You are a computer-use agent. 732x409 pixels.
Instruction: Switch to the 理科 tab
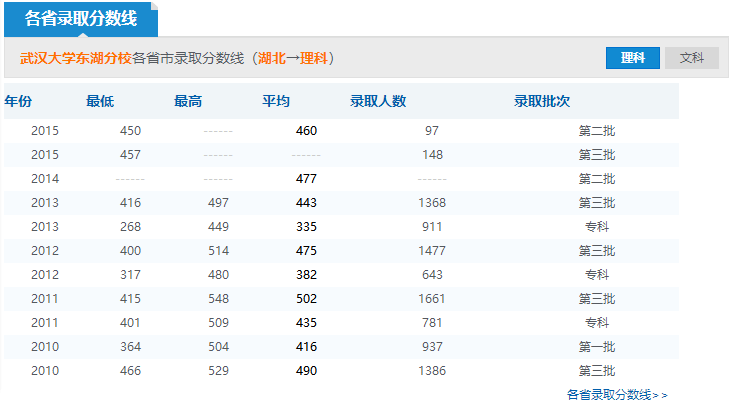pyautogui.click(x=633, y=58)
